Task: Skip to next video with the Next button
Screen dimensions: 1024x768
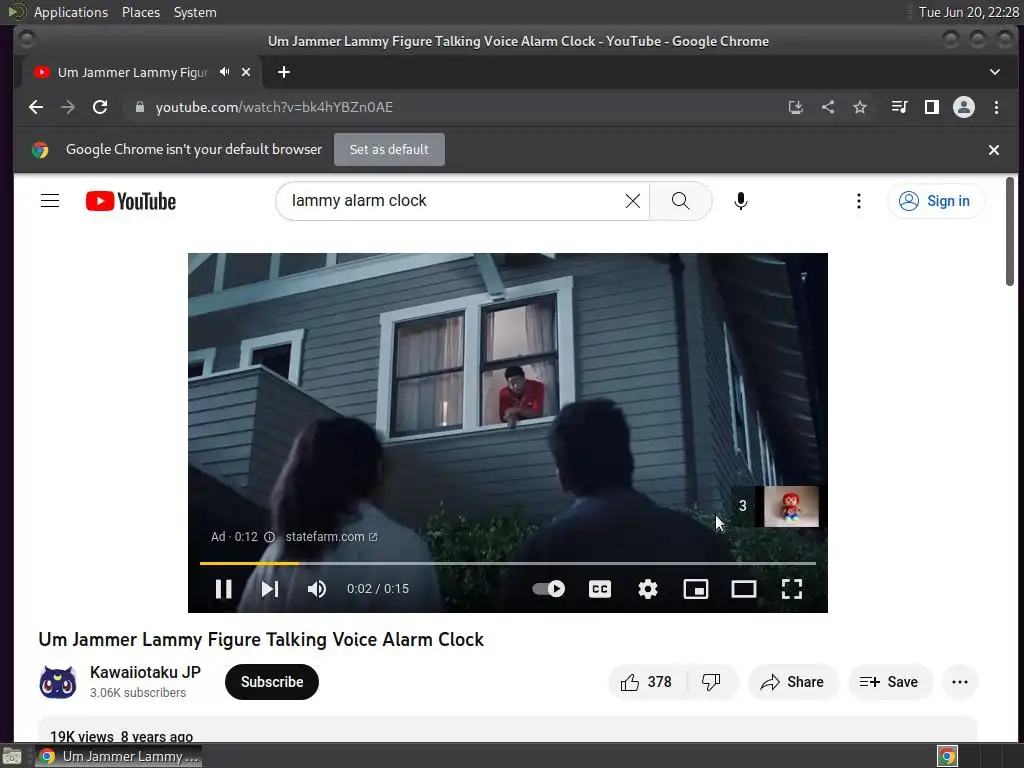Action: pos(270,589)
